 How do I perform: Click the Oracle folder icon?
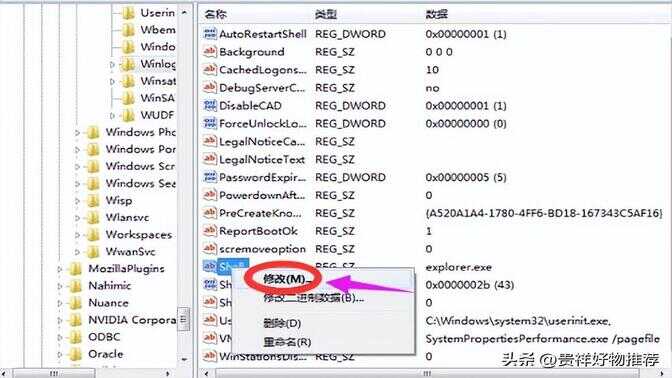(x=75, y=354)
